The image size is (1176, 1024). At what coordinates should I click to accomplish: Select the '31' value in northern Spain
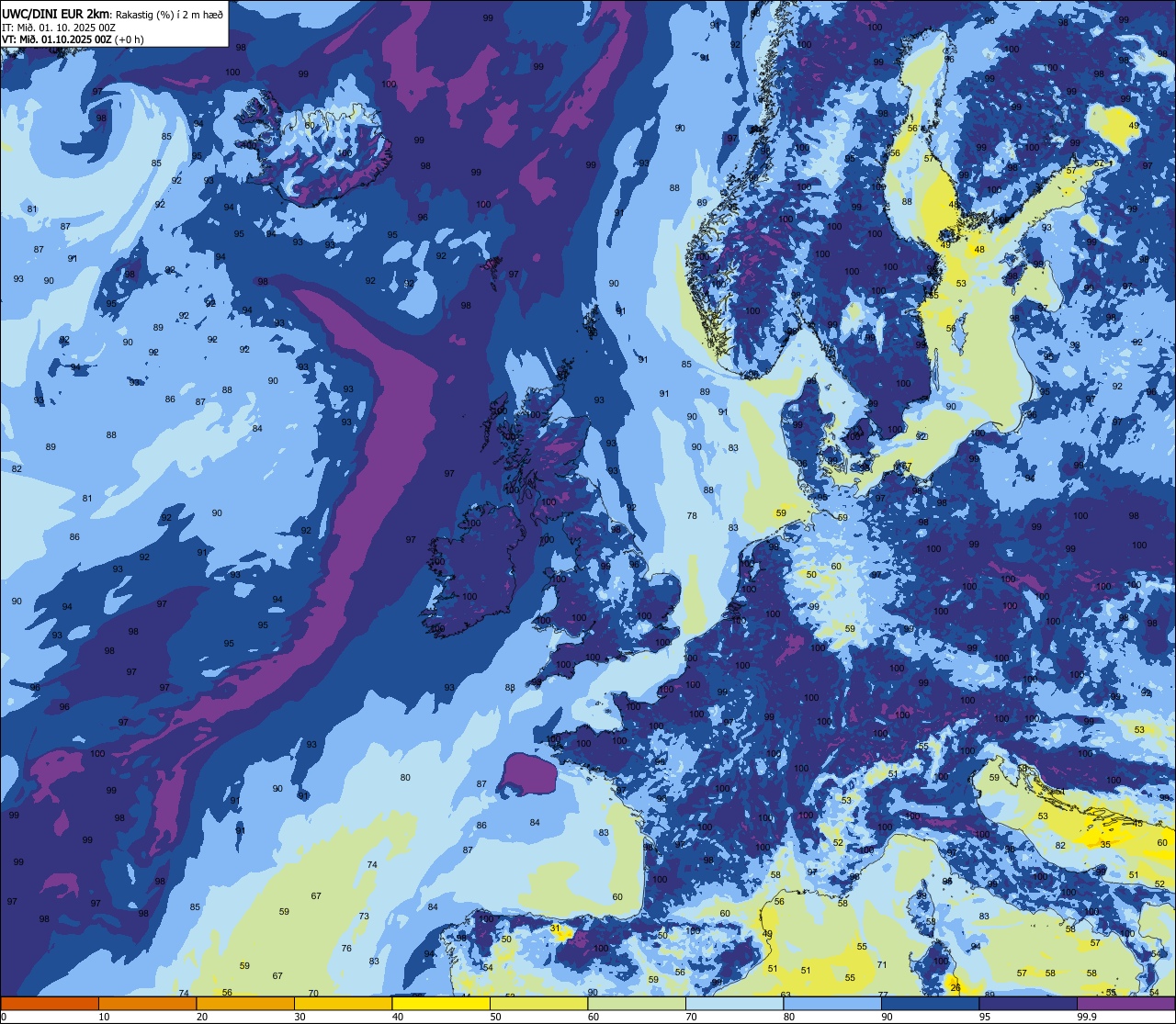pos(555,928)
